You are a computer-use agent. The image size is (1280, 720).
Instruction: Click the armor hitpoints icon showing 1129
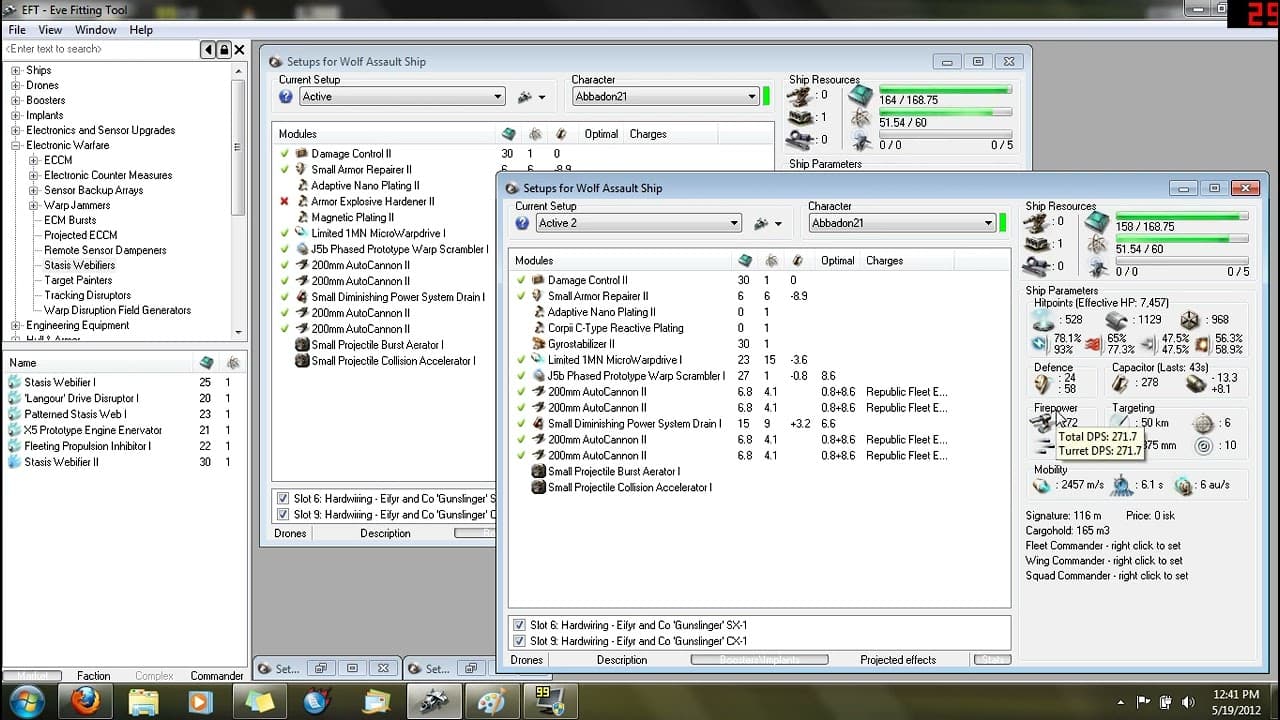(x=1117, y=320)
